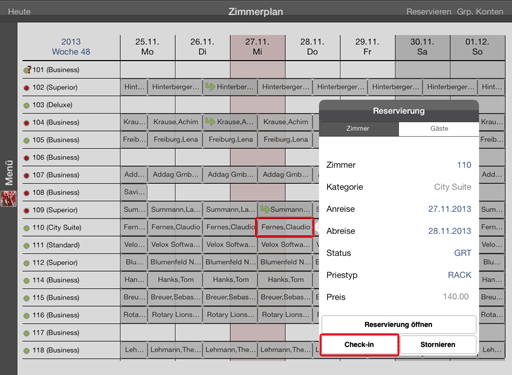Open the red app thumbnail under Menü
This screenshot has width=512, height=375.
tap(9, 199)
